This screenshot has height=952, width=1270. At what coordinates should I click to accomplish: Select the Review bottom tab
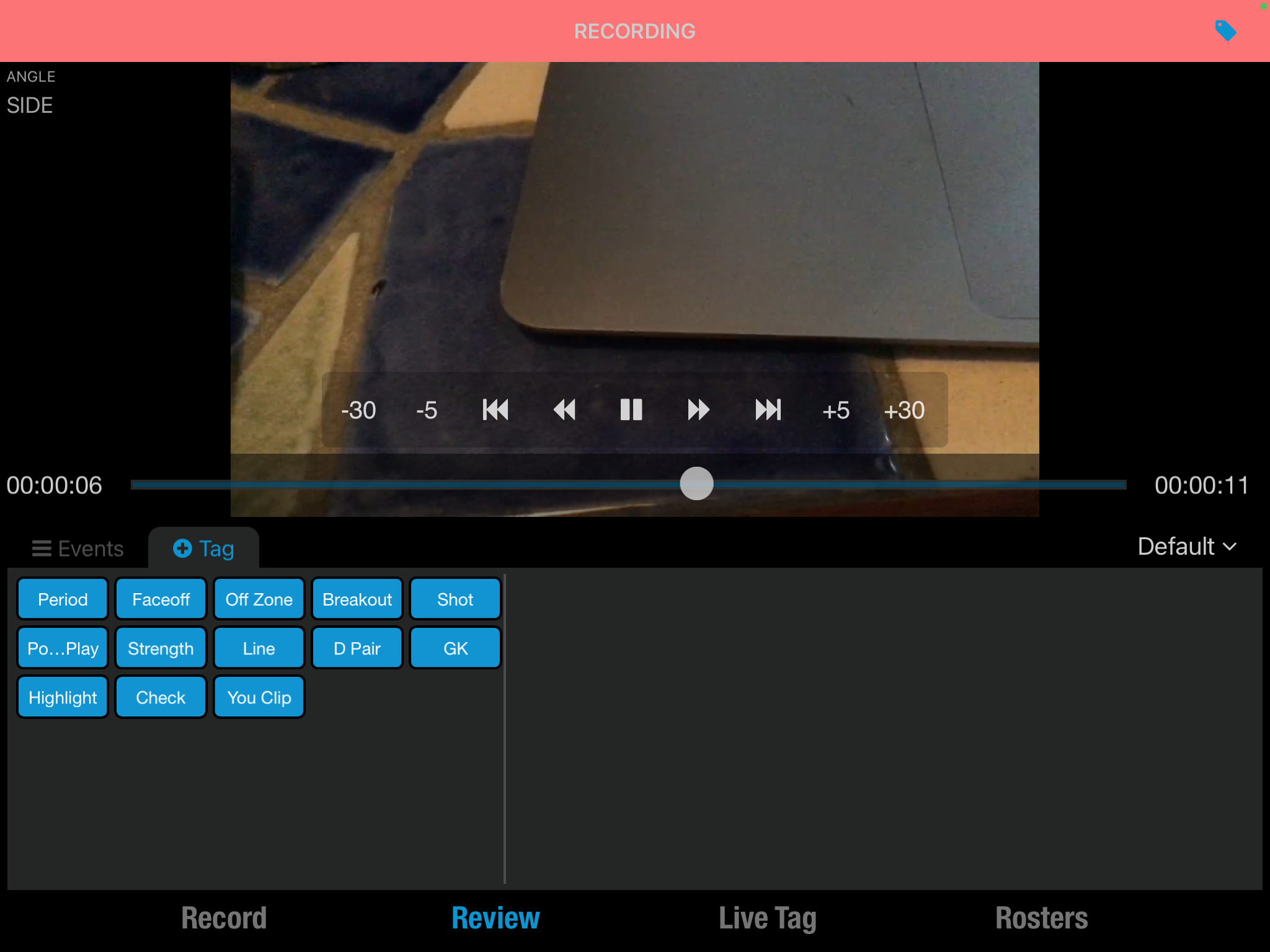[x=495, y=918]
